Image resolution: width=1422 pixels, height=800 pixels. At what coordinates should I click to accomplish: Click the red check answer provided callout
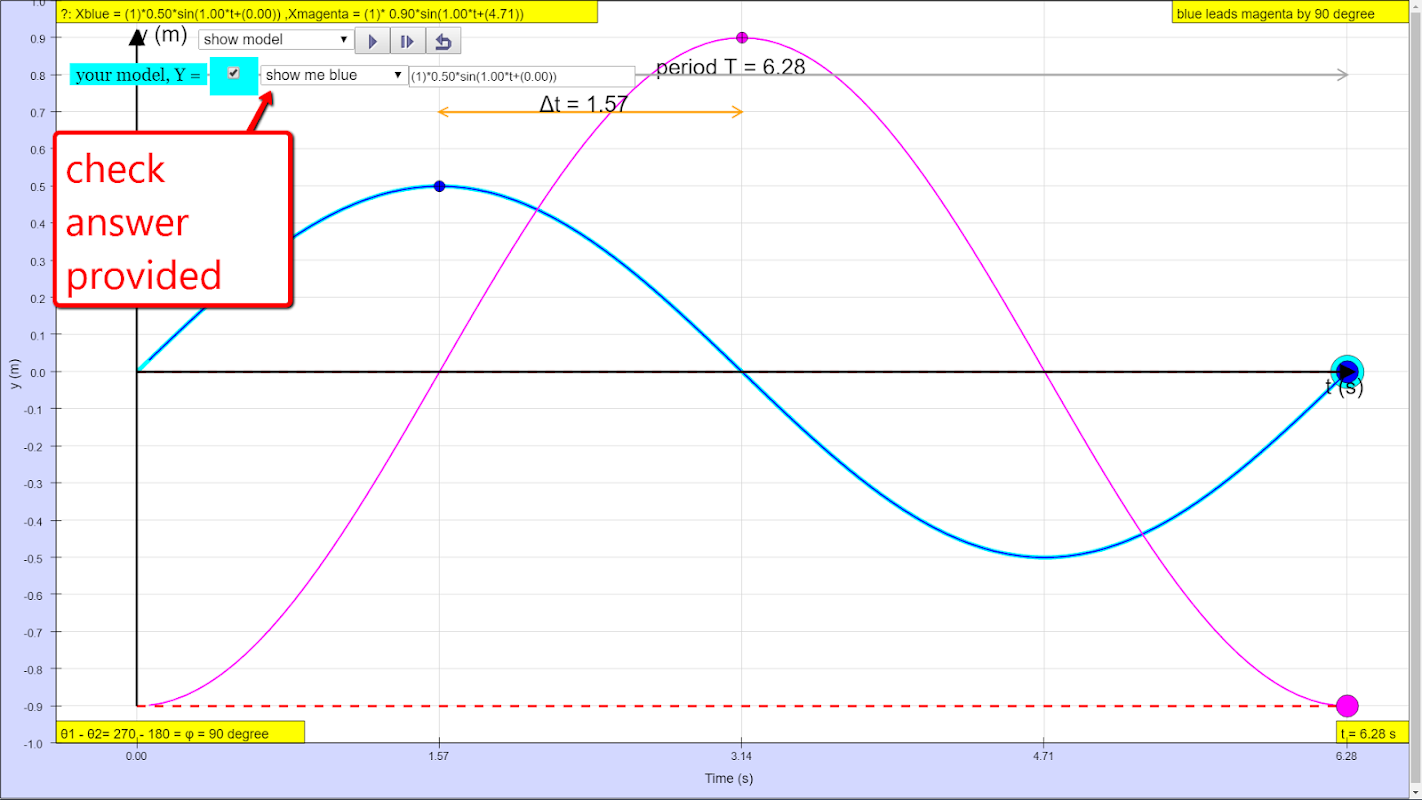pos(174,220)
